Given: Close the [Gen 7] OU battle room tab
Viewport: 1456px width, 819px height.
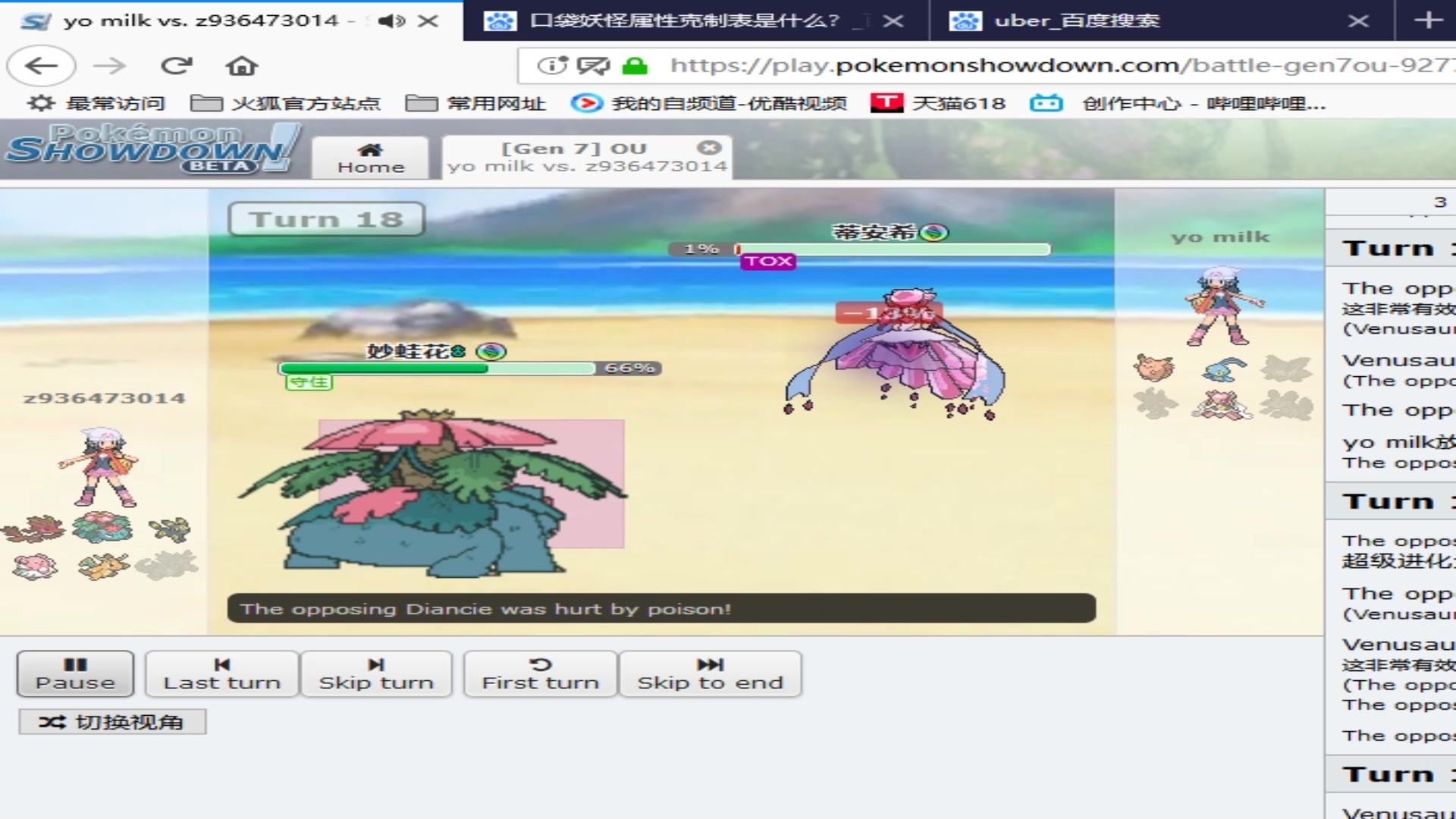Looking at the screenshot, I should click(x=709, y=147).
